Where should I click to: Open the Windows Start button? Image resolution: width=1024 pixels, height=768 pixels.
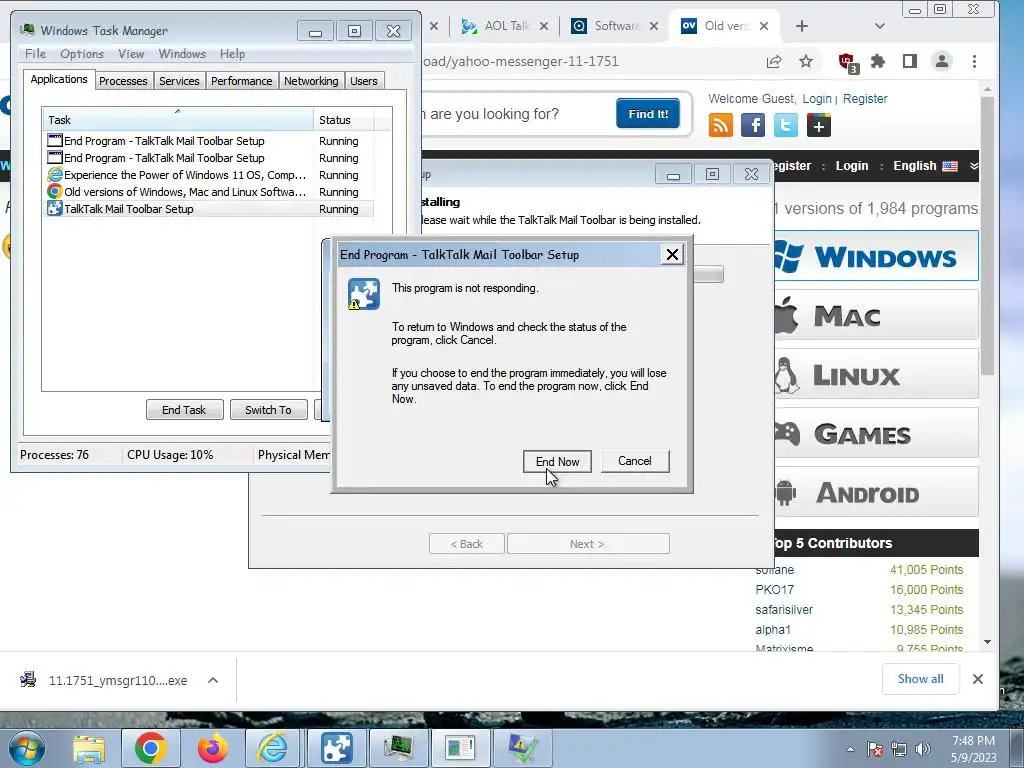click(26, 748)
